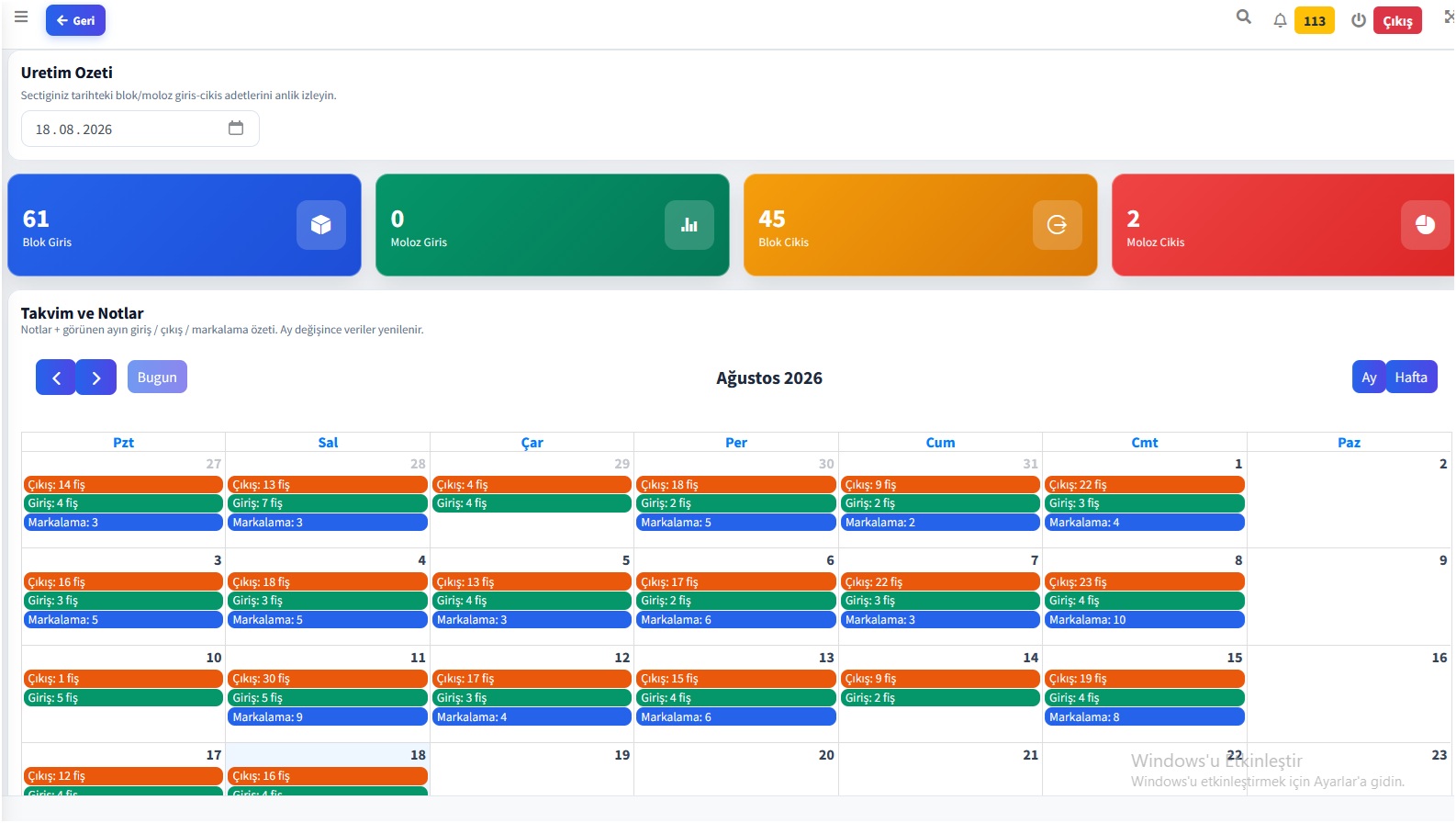Viewport: 1456px width, 823px height.
Task: Click the Bugun button
Action: (157, 378)
